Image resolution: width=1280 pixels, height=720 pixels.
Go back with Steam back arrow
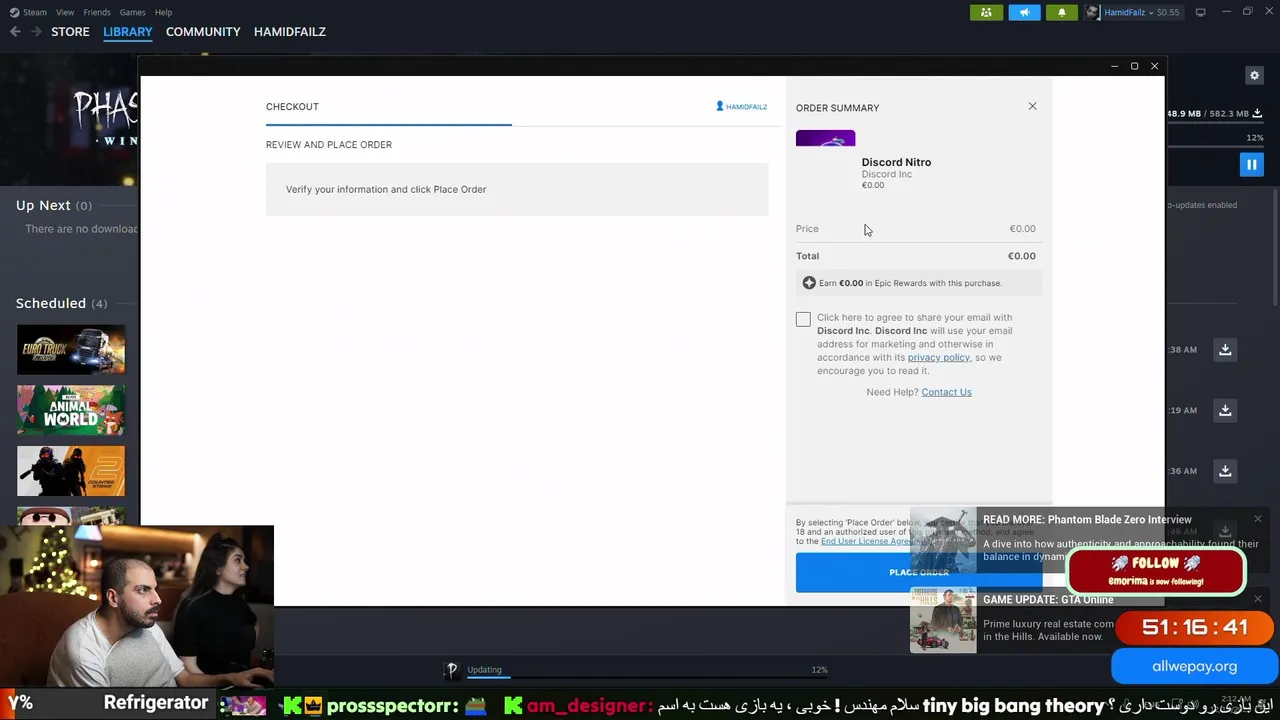[15, 32]
